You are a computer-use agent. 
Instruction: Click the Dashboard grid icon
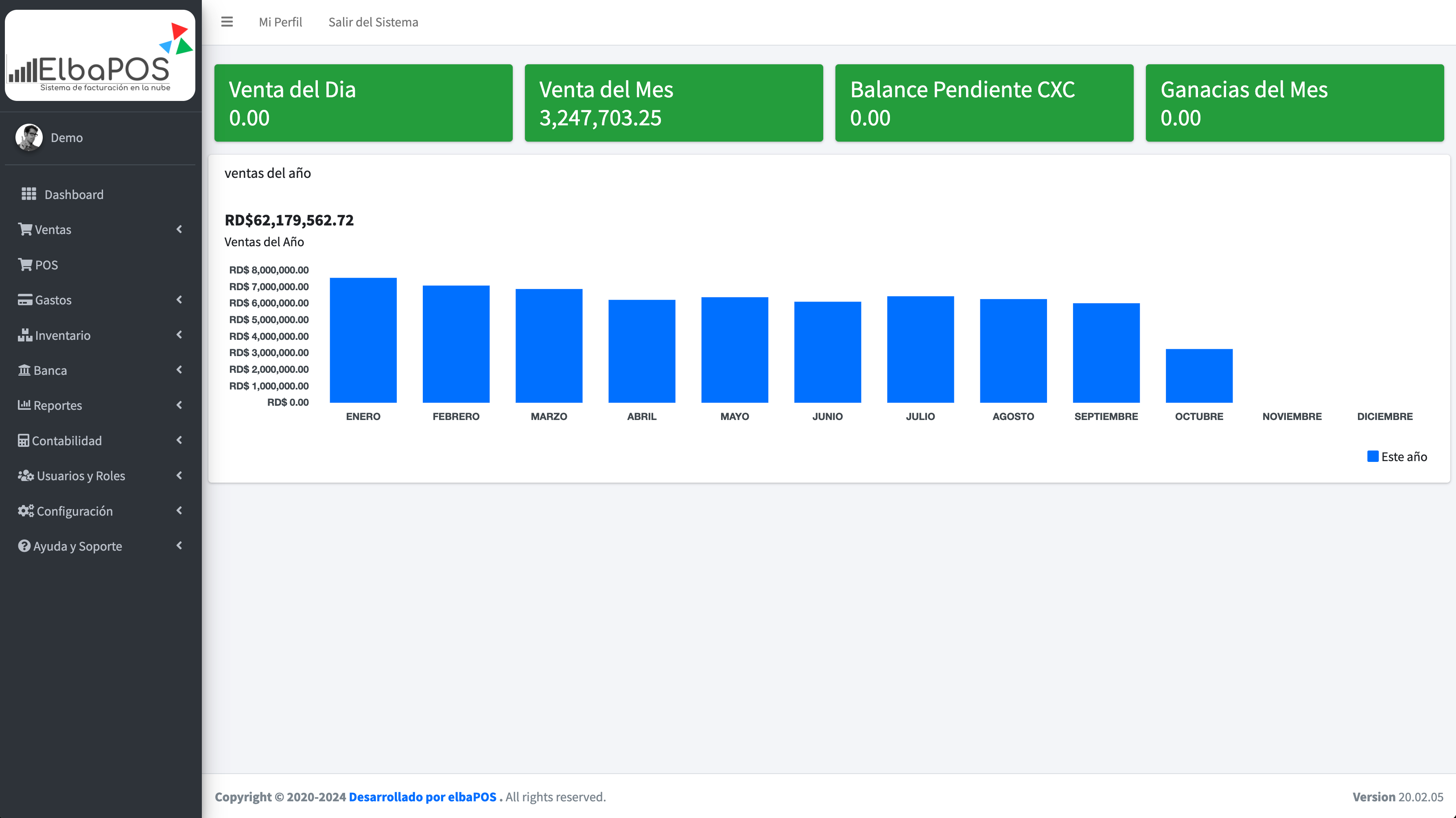pos(28,194)
